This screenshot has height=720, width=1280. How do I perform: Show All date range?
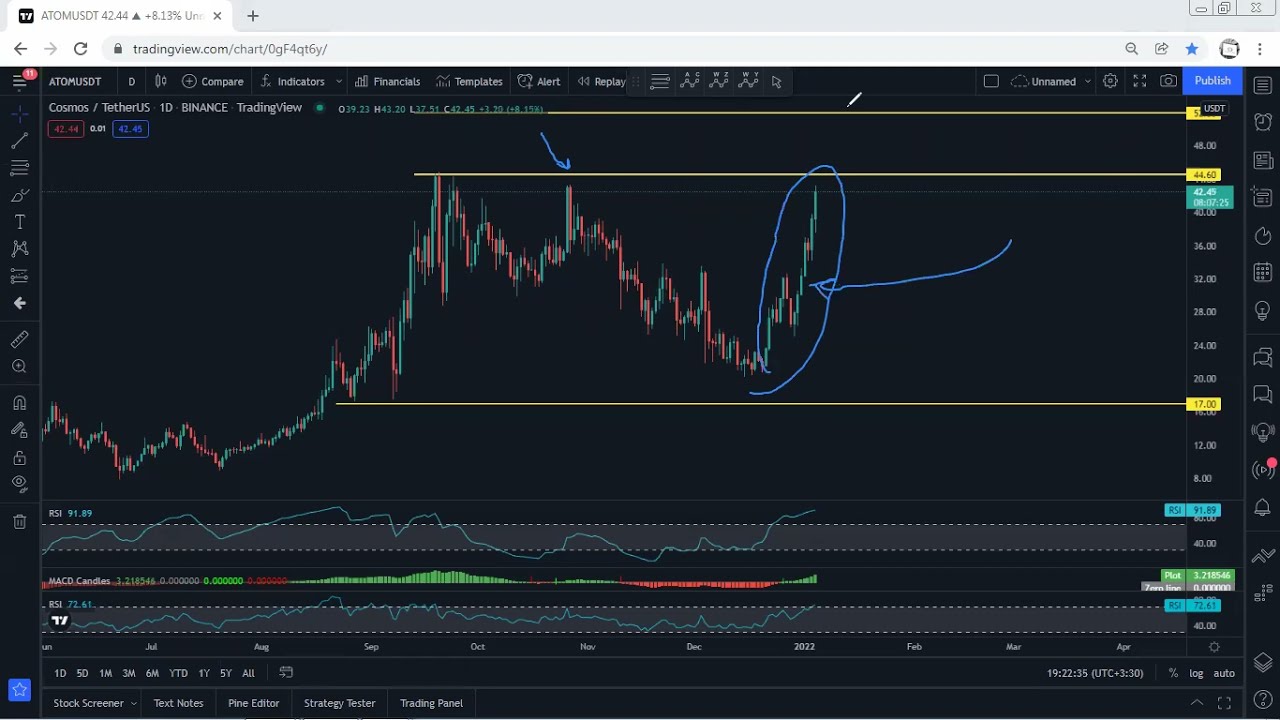[x=248, y=673]
